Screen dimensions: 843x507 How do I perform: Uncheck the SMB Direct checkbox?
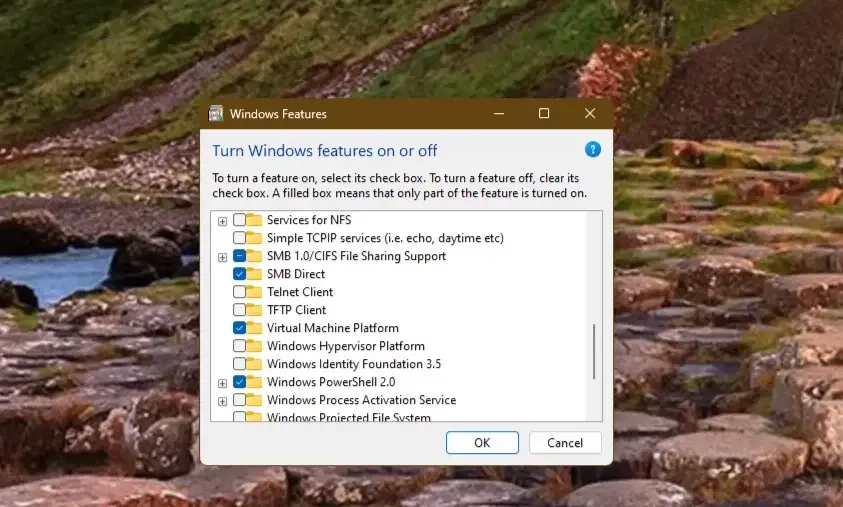(239, 274)
